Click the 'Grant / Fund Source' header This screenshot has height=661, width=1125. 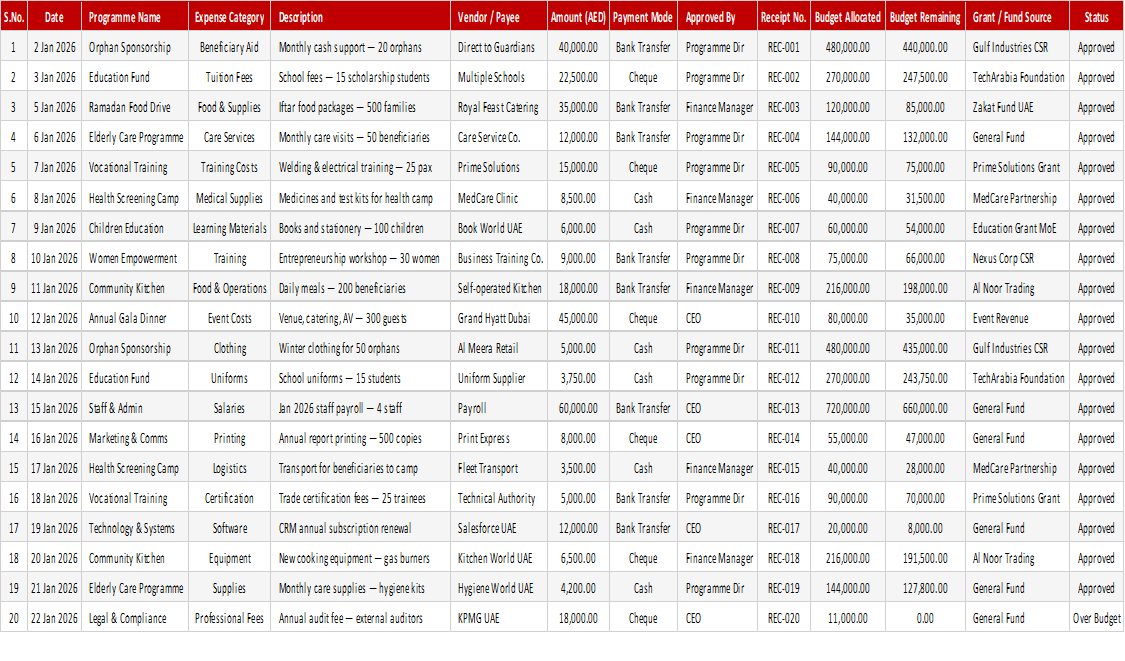[1017, 17]
